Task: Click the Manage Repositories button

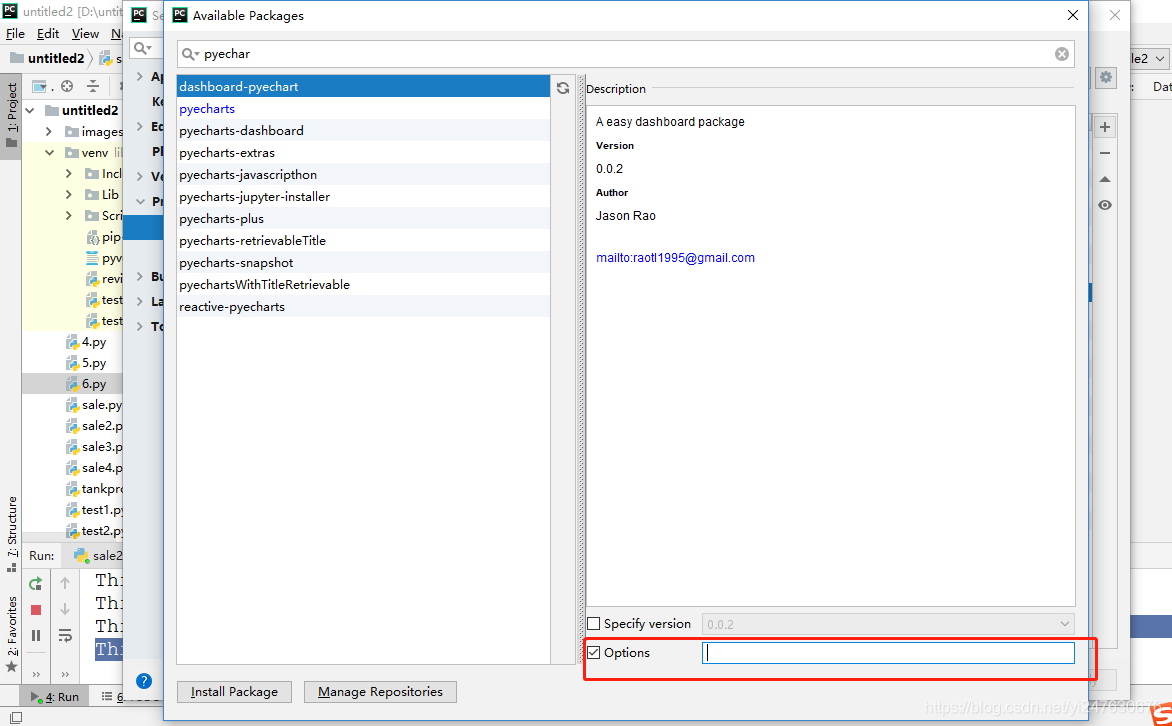Action: (380, 692)
